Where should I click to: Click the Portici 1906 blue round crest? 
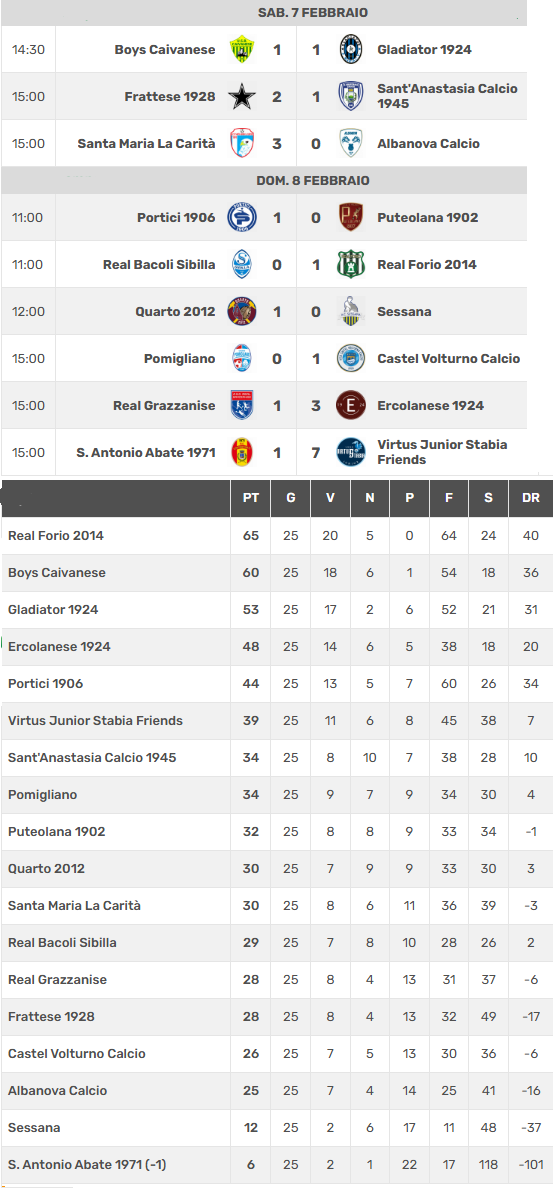(242, 218)
